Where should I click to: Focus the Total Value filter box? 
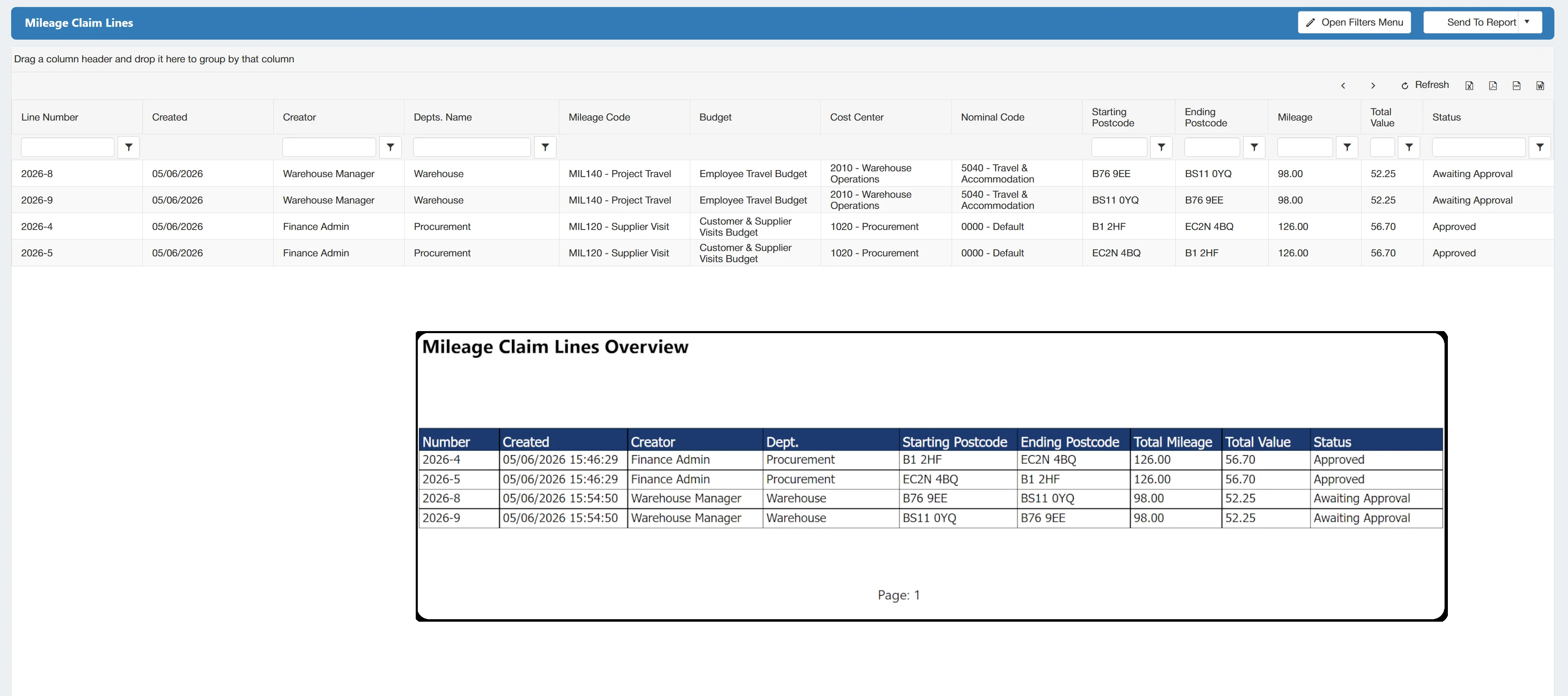tap(1382, 147)
